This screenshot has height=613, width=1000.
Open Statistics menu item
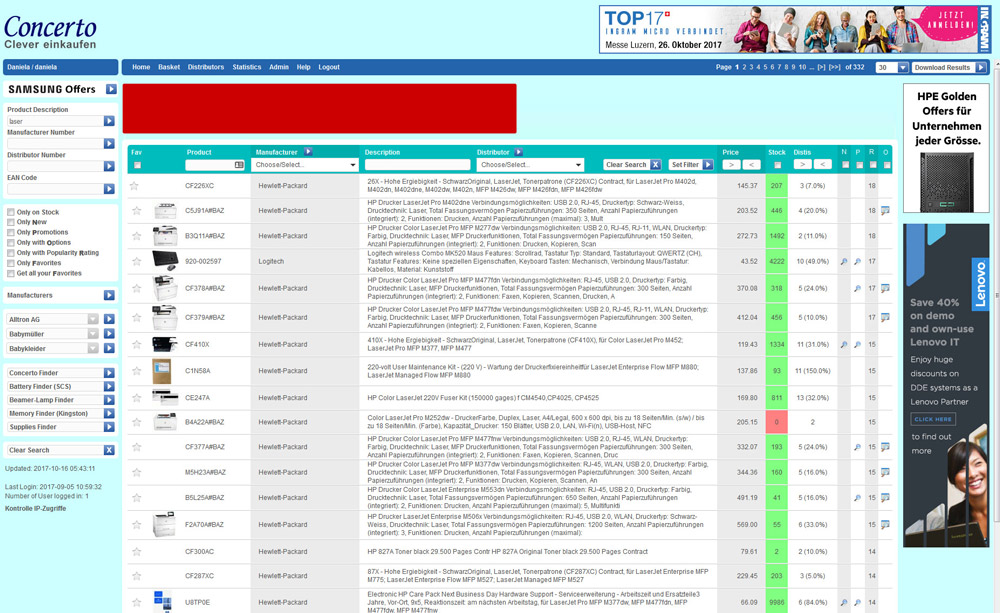pyautogui.click(x=247, y=67)
